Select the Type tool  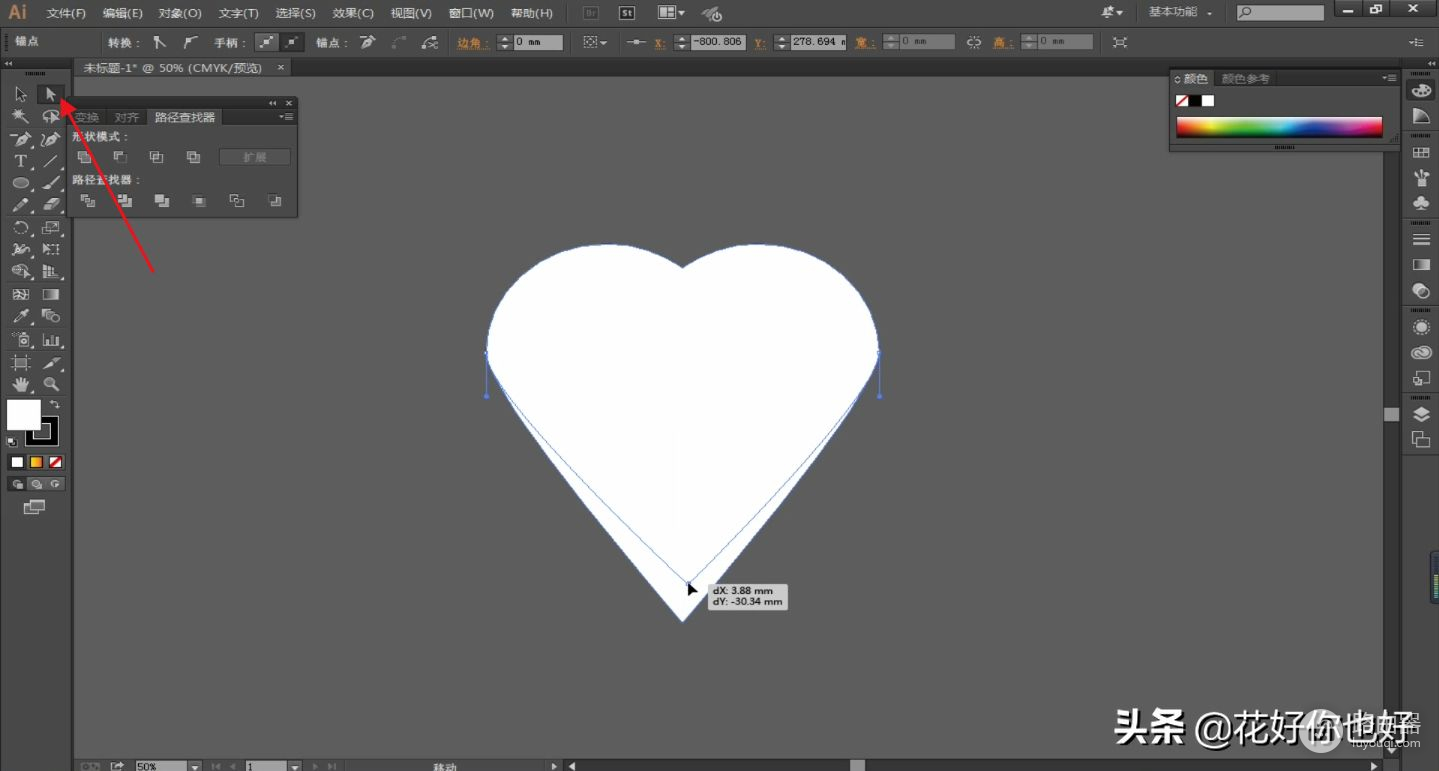point(20,161)
